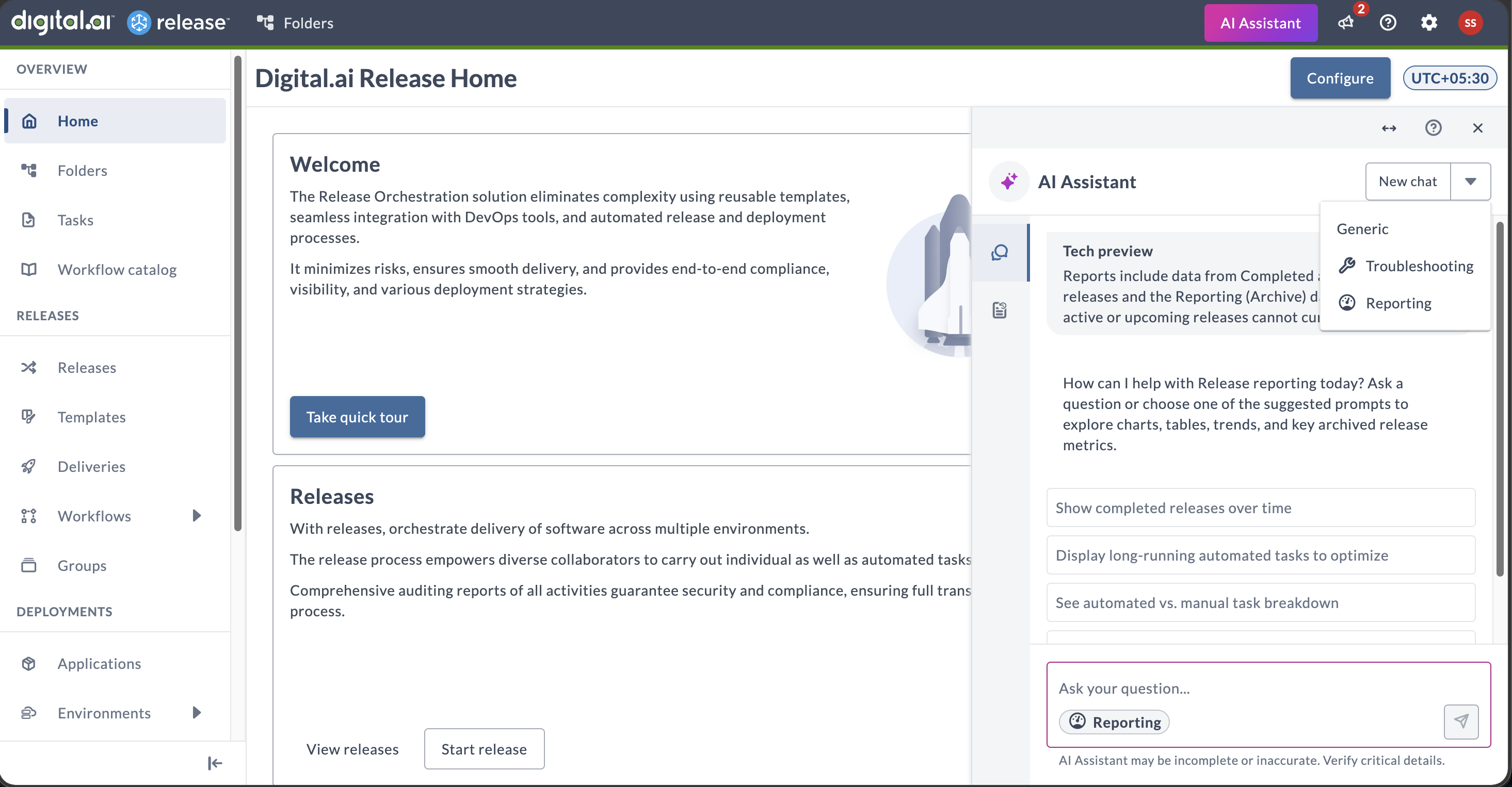Click the Groups sidebar icon
The width and height of the screenshot is (1512, 787).
(29, 565)
